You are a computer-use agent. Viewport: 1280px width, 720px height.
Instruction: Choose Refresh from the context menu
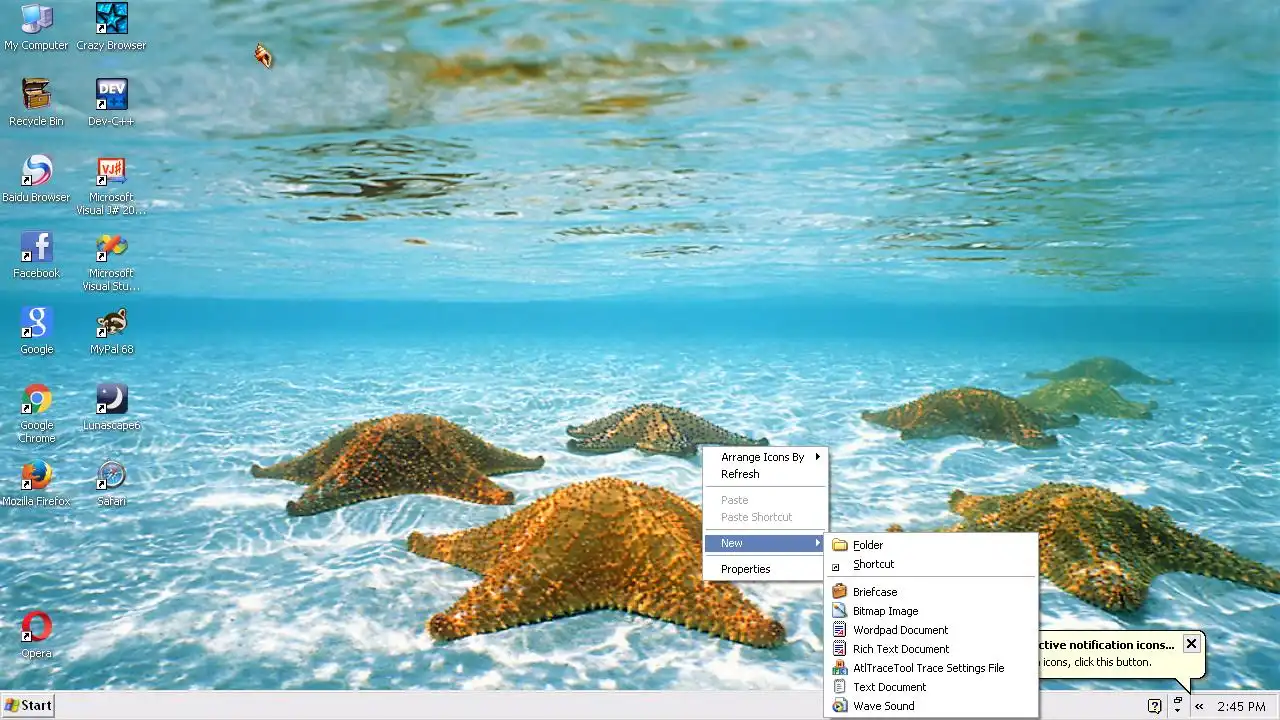[x=765, y=474]
